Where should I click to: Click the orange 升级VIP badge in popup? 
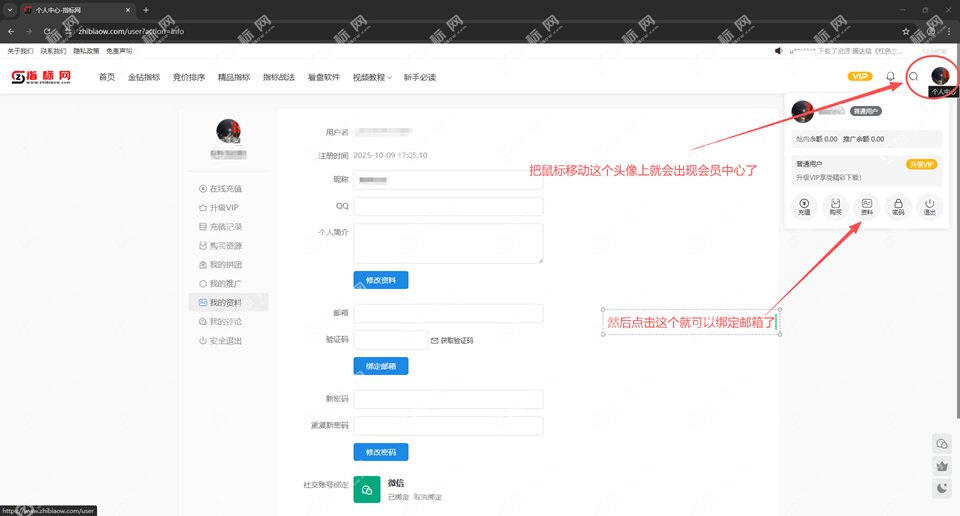coord(921,164)
